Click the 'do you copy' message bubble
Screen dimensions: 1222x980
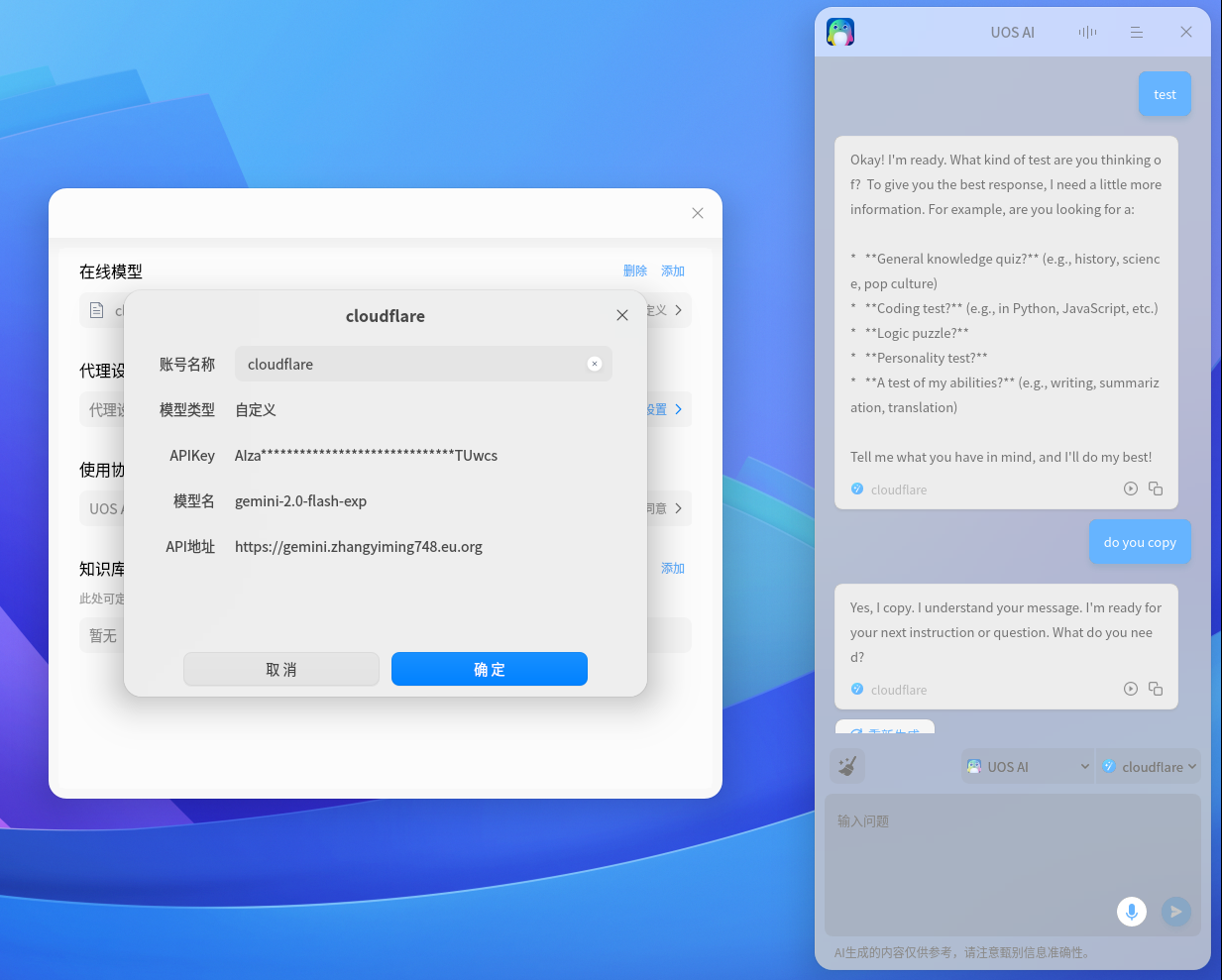tap(1140, 542)
